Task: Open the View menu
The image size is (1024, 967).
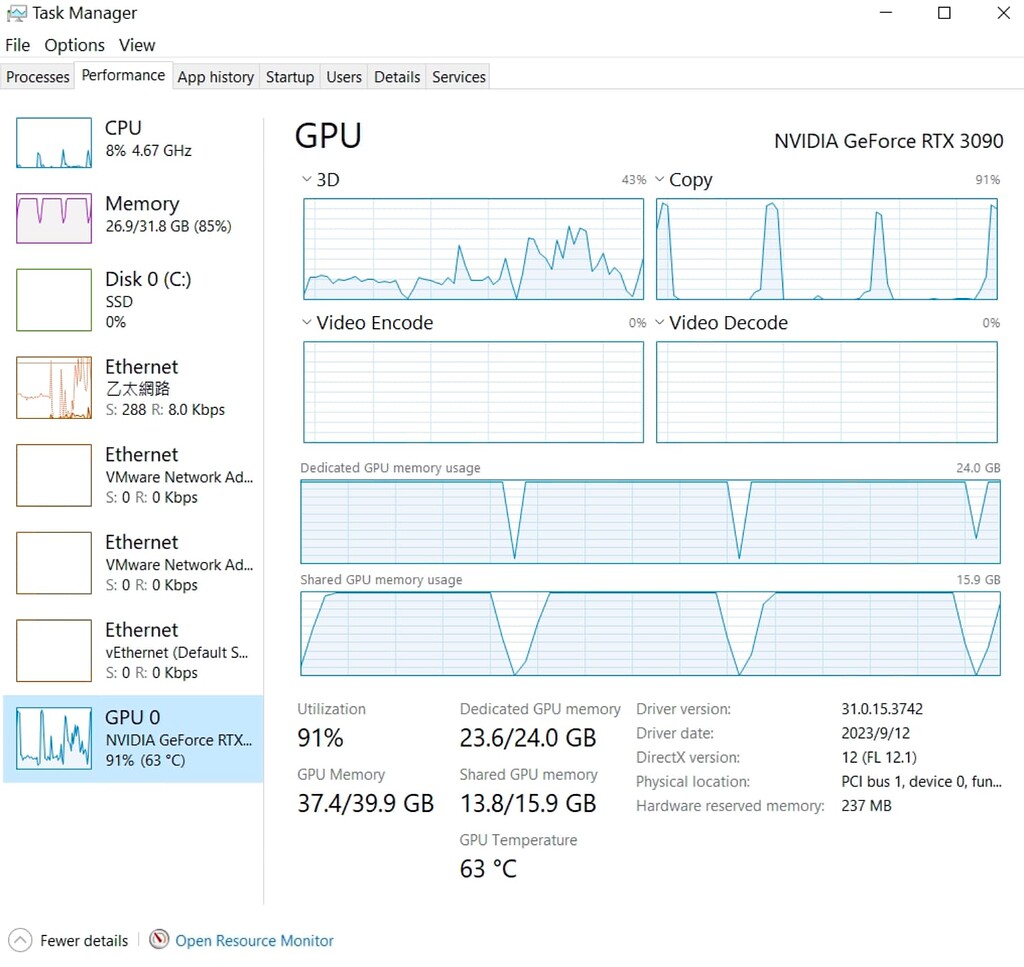Action: (137, 45)
